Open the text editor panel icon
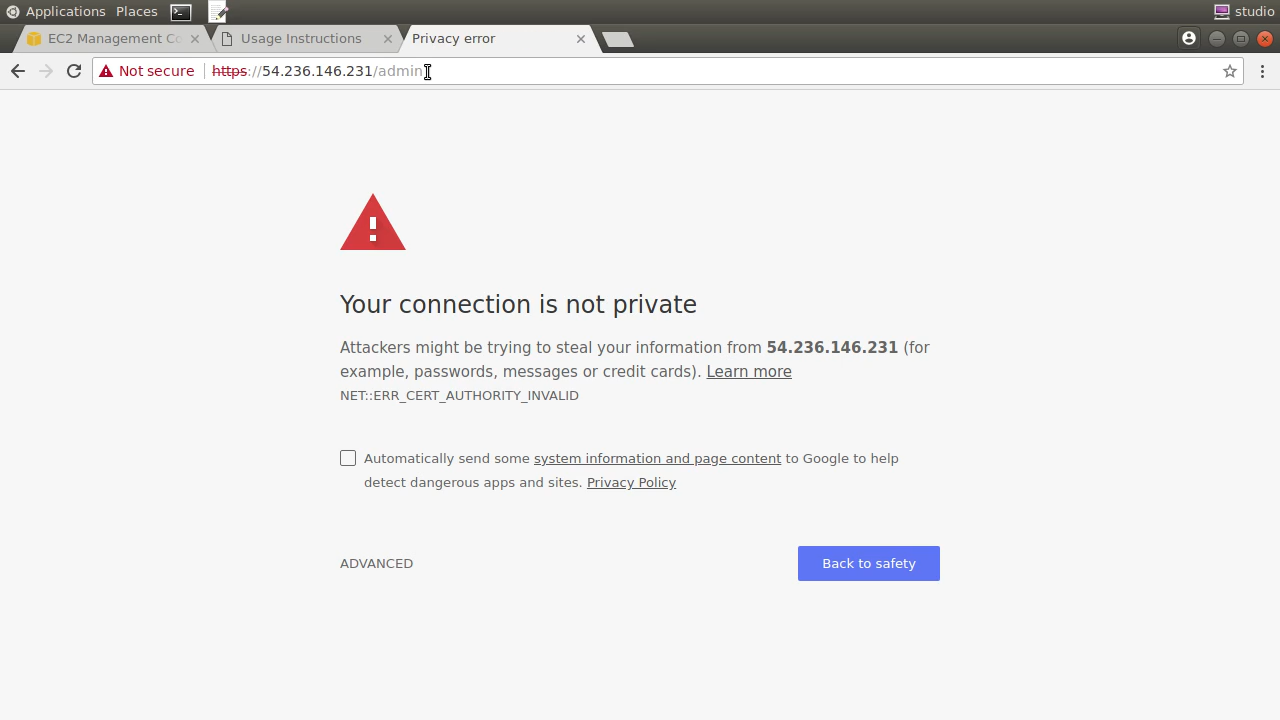Image resolution: width=1280 pixels, height=720 pixels. tap(218, 12)
